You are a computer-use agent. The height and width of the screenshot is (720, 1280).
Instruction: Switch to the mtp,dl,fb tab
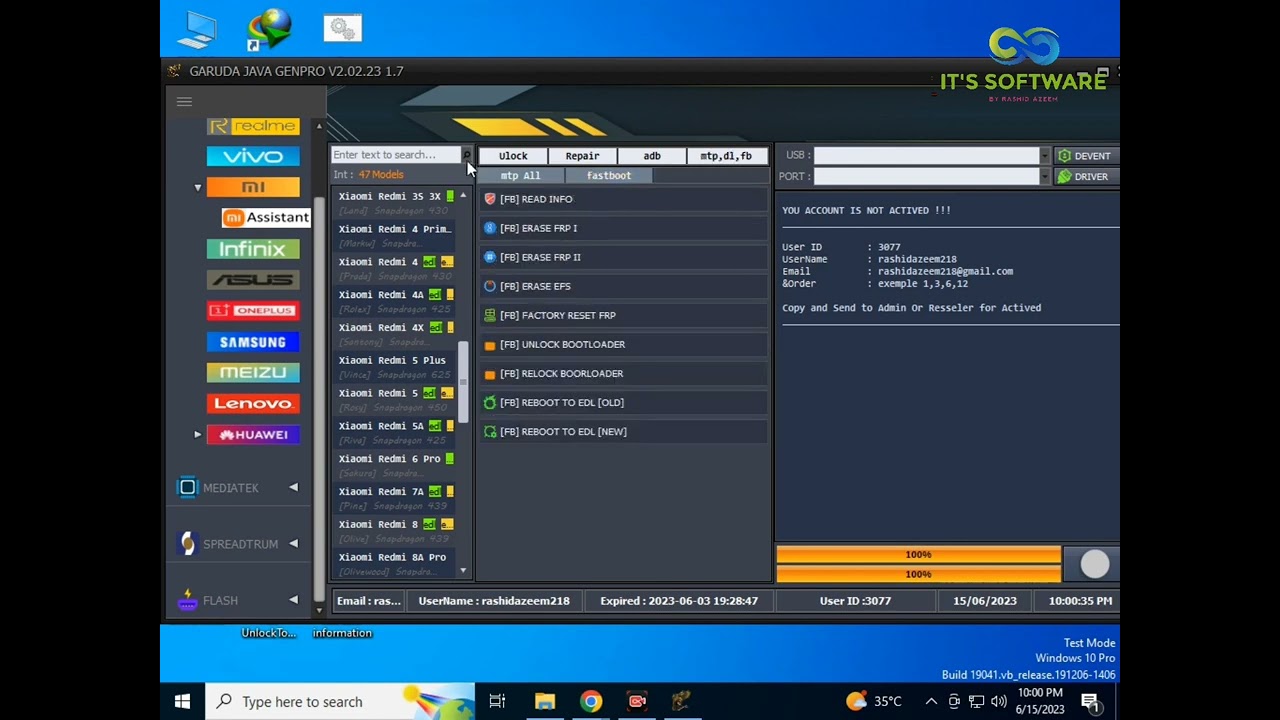pyautogui.click(x=726, y=155)
